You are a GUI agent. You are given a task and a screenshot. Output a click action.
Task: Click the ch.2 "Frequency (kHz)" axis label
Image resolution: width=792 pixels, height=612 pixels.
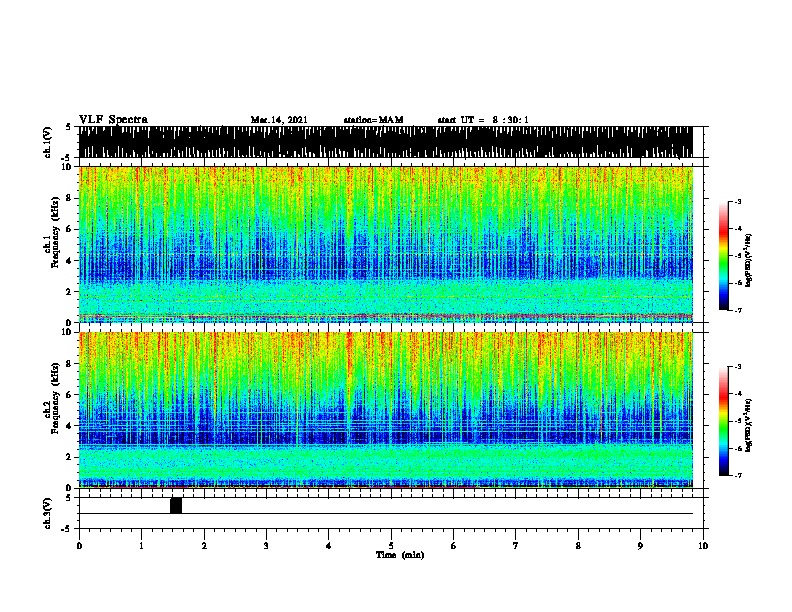tap(55, 398)
